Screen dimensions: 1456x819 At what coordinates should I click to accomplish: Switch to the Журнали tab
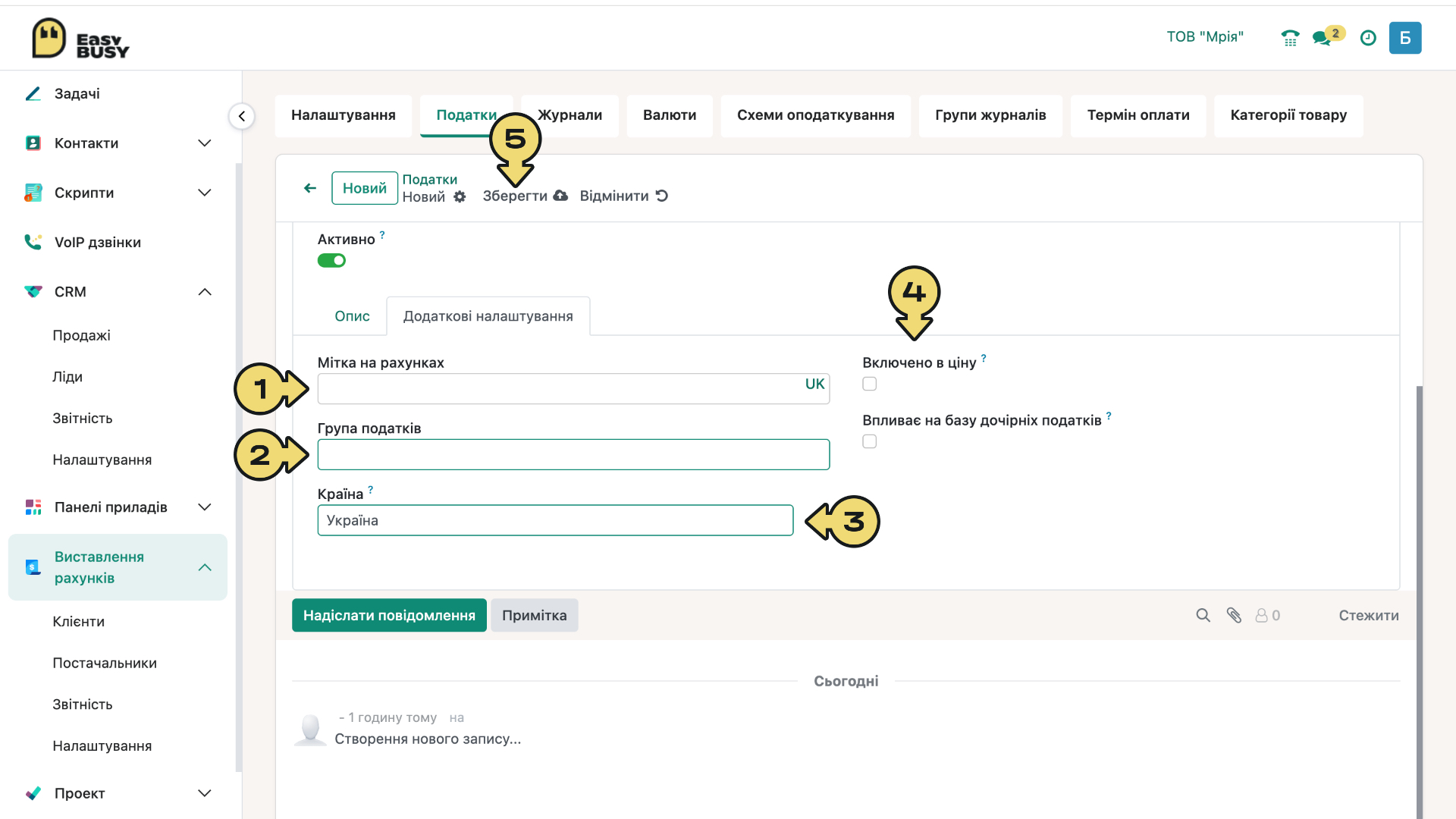tap(570, 115)
